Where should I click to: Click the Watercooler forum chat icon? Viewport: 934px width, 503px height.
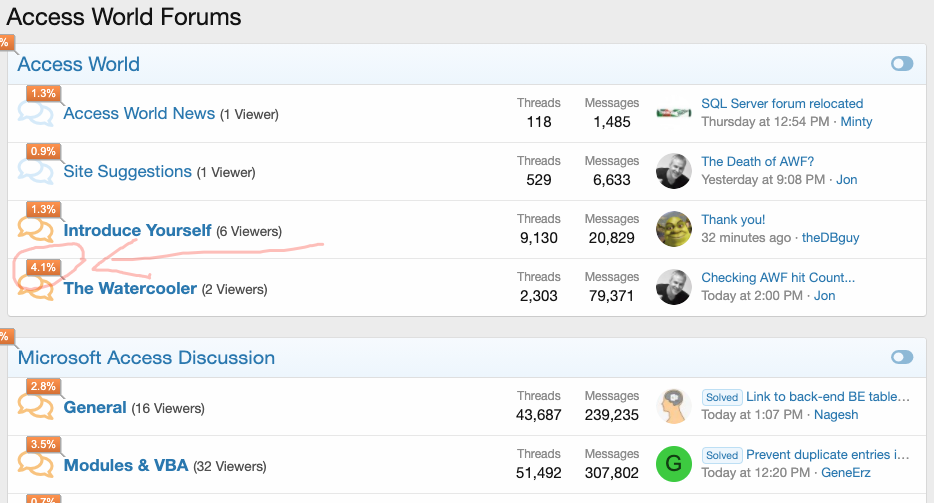coord(36,290)
